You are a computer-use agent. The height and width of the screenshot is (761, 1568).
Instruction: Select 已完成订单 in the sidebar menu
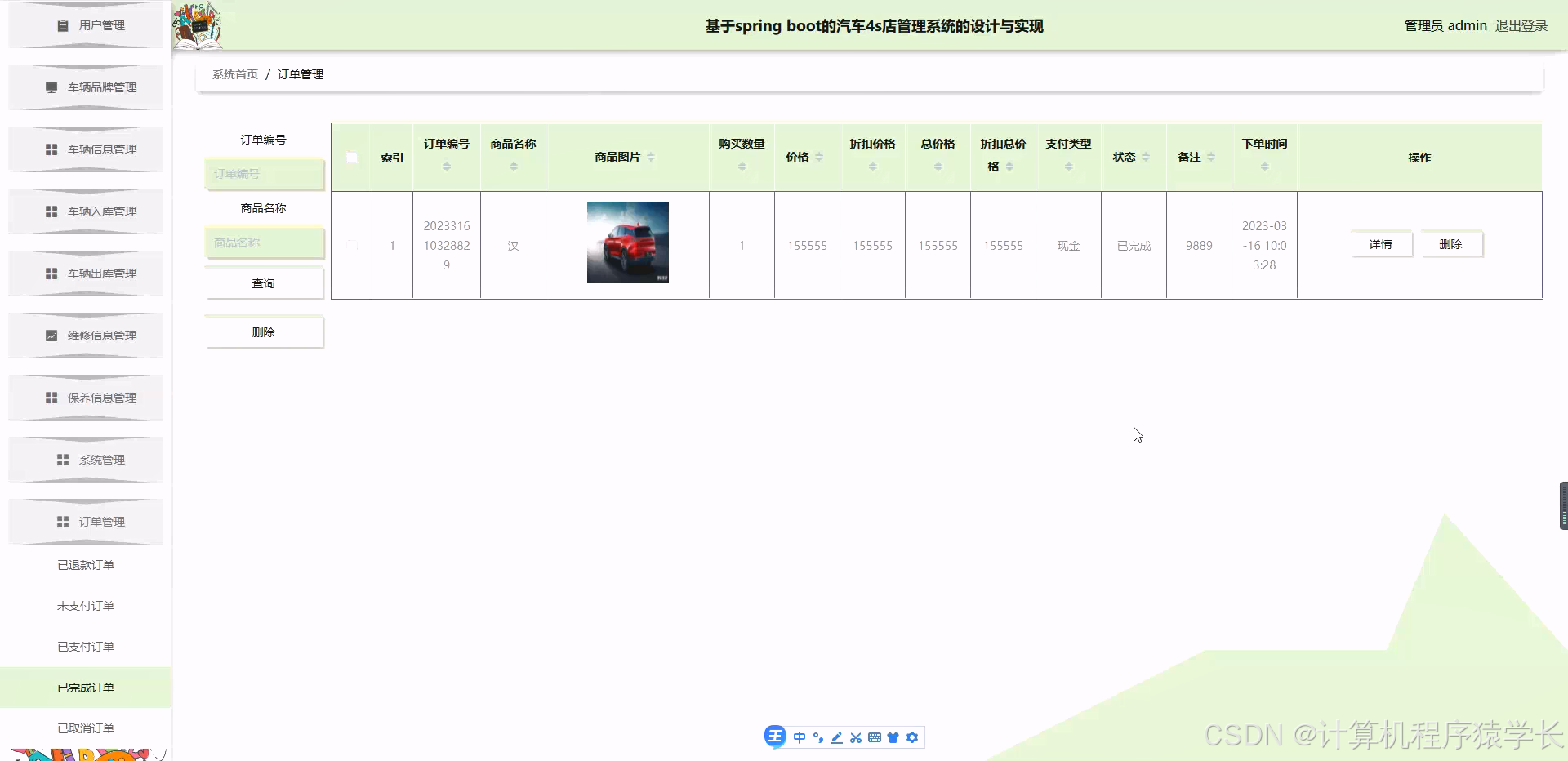[86, 687]
